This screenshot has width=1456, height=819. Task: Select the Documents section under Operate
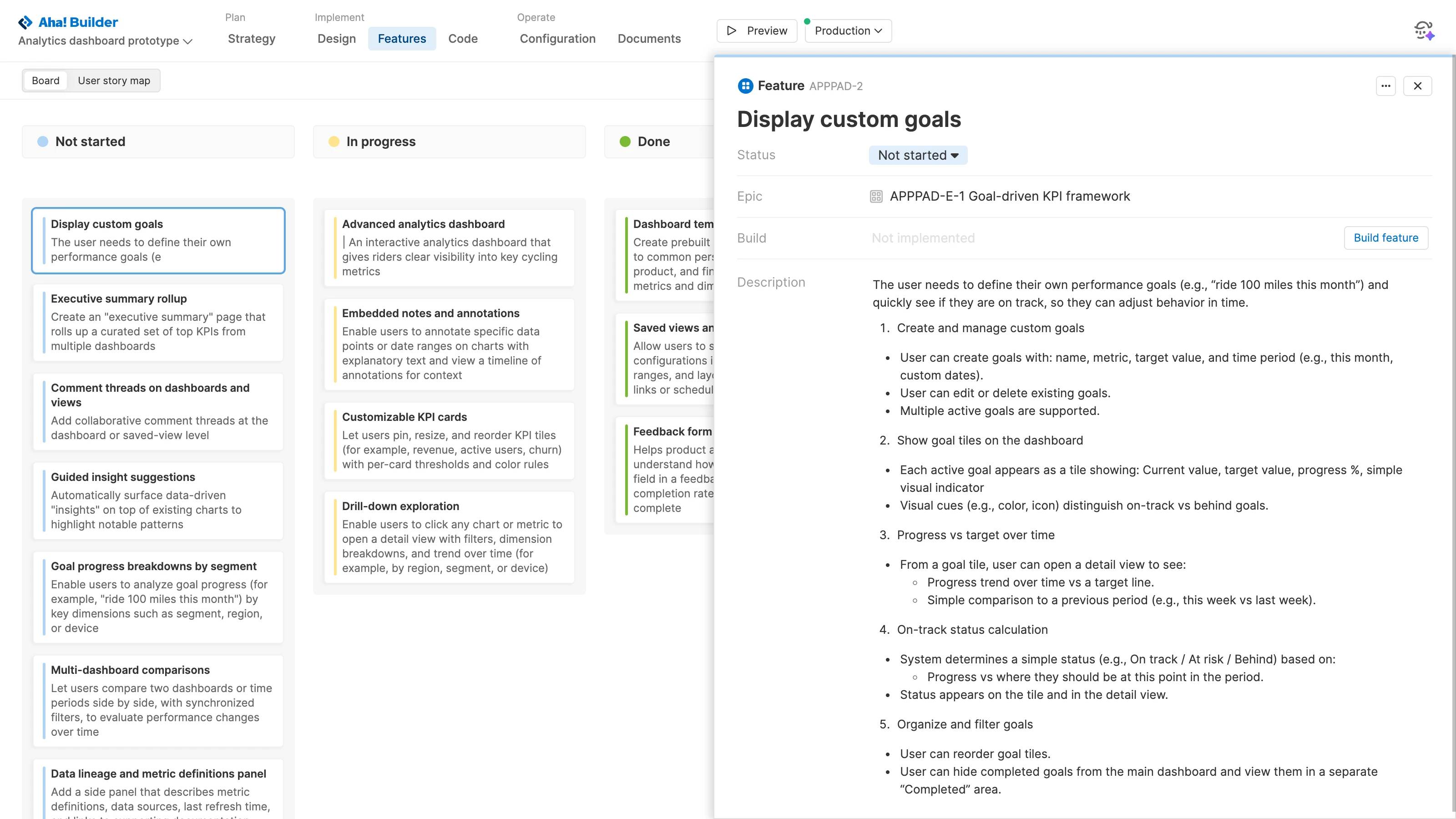(649, 38)
